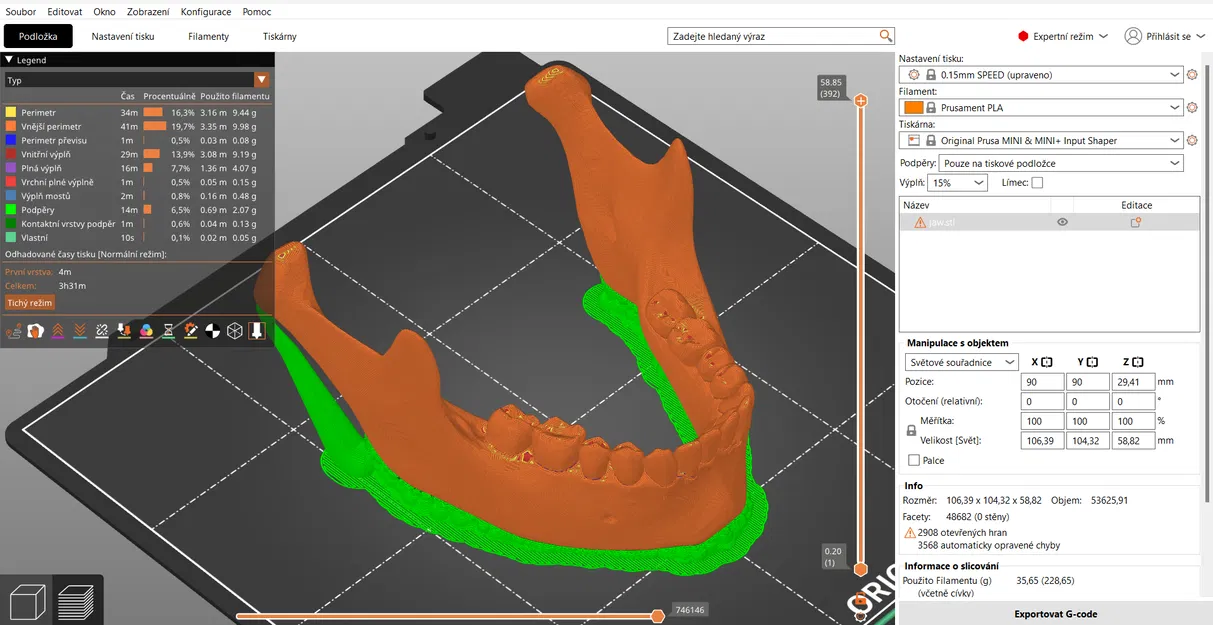Switch to the Filamenty tab

208,36
